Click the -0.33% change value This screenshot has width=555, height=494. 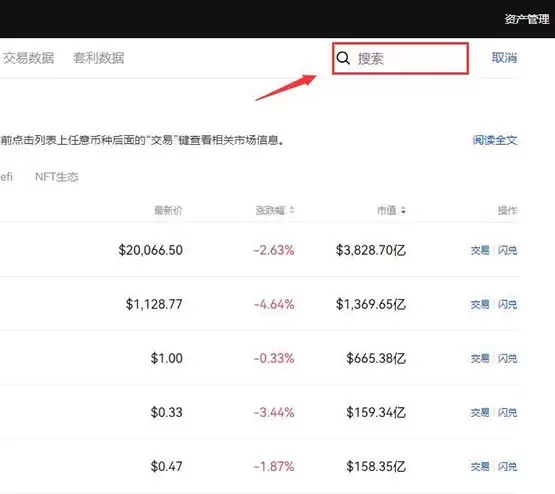(x=274, y=358)
